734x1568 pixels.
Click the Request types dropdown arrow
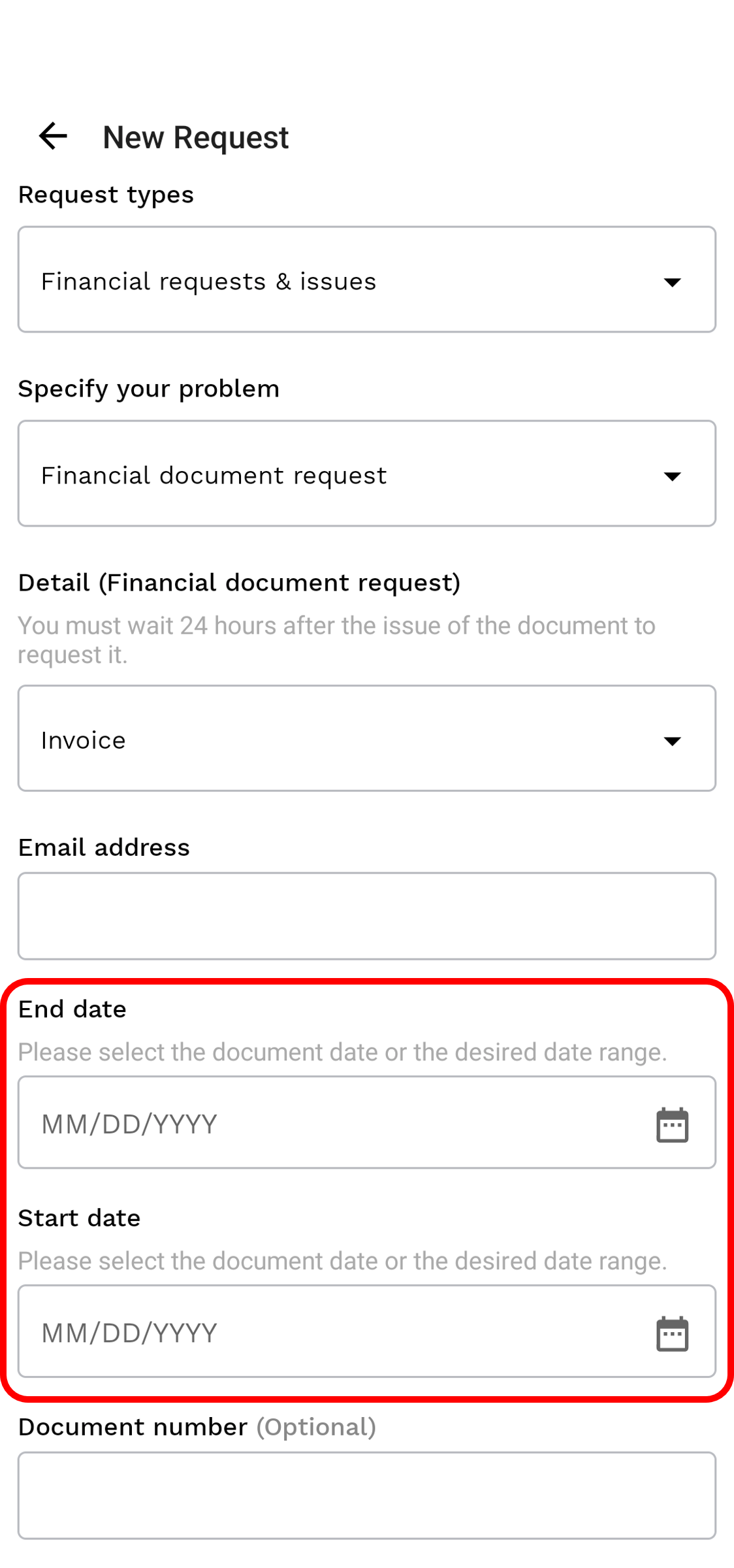click(672, 282)
